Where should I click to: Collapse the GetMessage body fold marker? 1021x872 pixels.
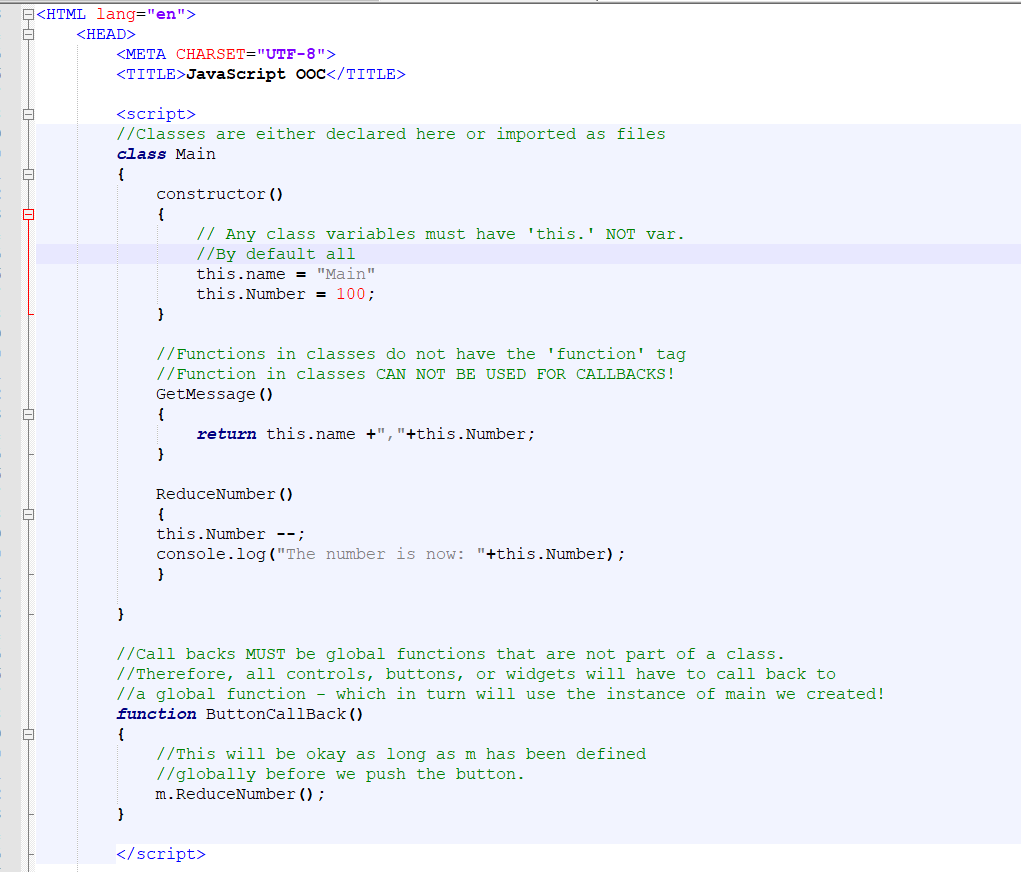pyautogui.click(x=29, y=414)
